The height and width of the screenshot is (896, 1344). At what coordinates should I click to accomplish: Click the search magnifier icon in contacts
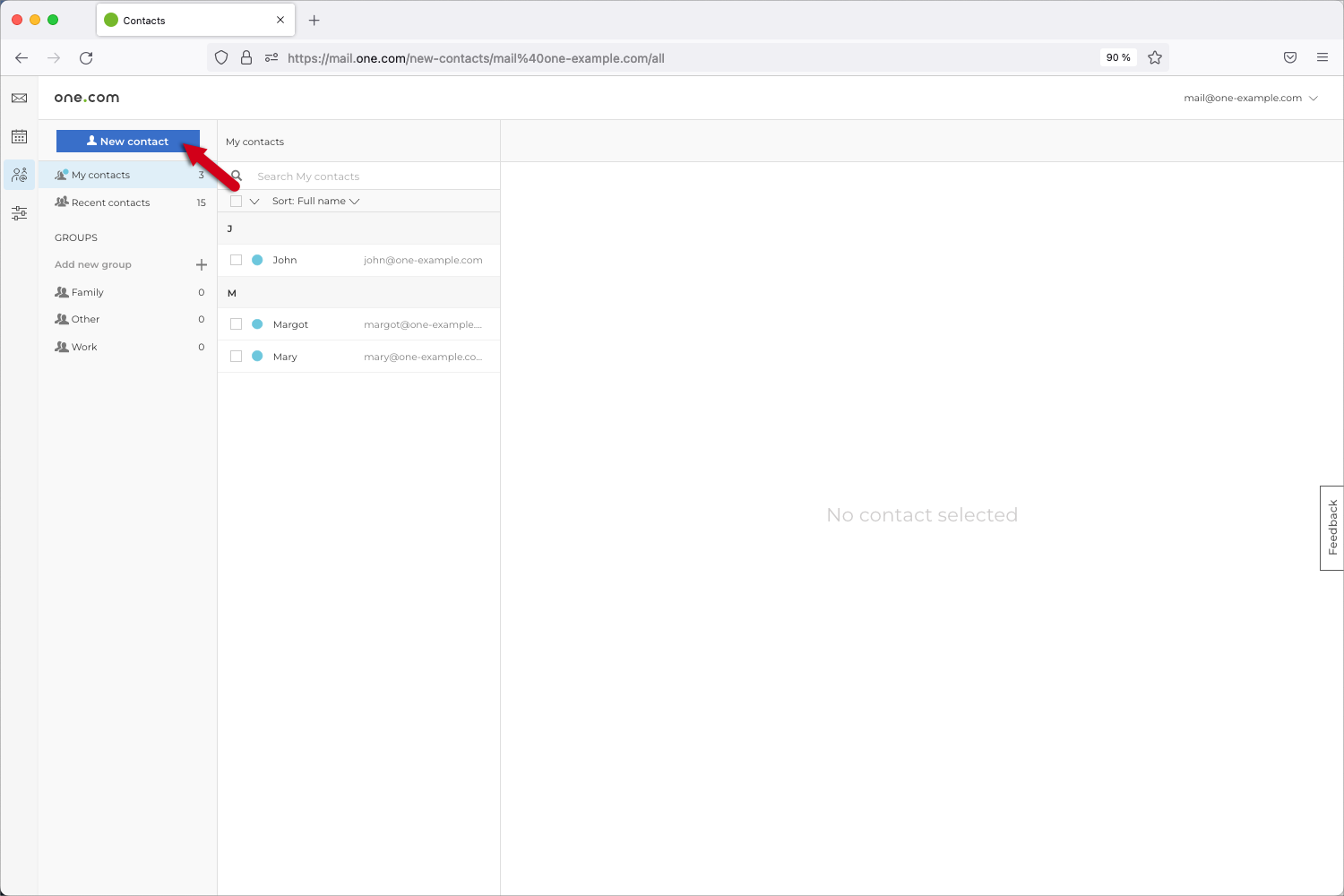(237, 177)
